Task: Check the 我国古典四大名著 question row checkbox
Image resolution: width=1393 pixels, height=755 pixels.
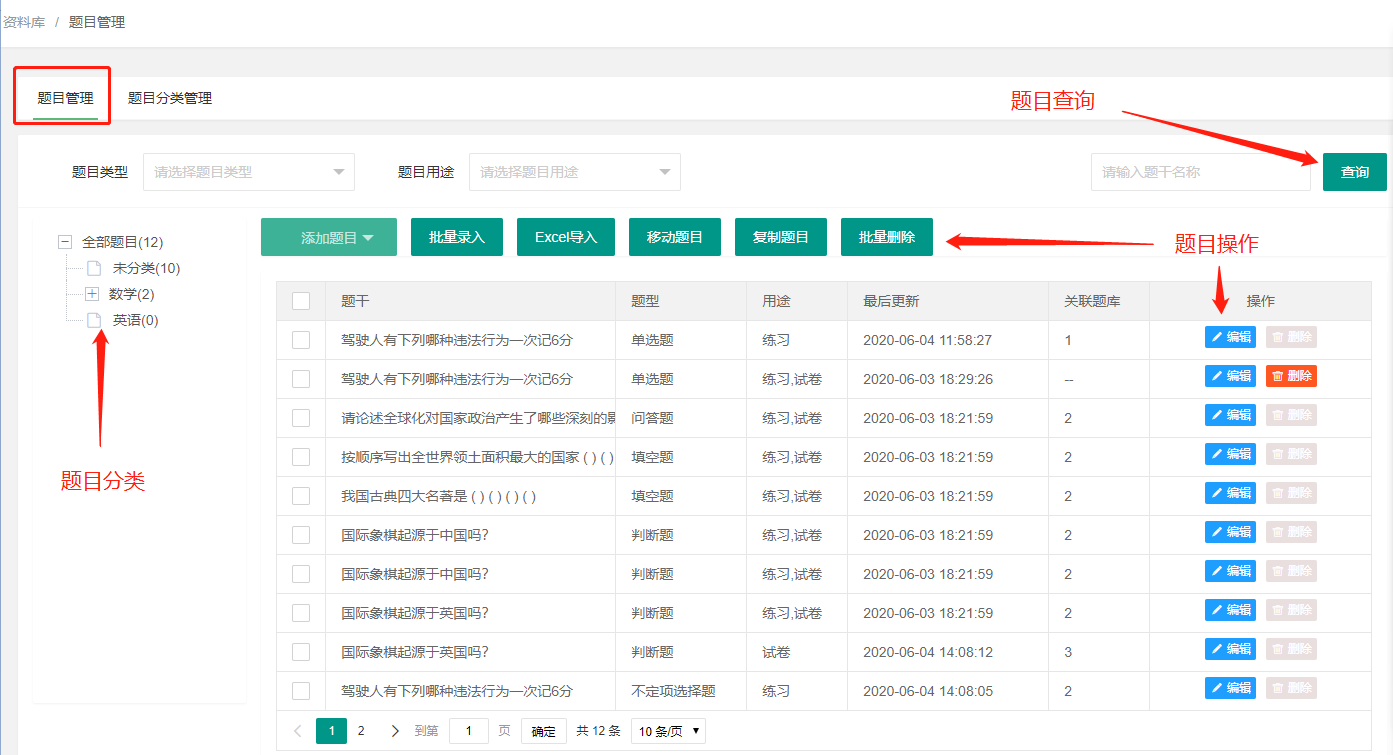Action: point(301,496)
